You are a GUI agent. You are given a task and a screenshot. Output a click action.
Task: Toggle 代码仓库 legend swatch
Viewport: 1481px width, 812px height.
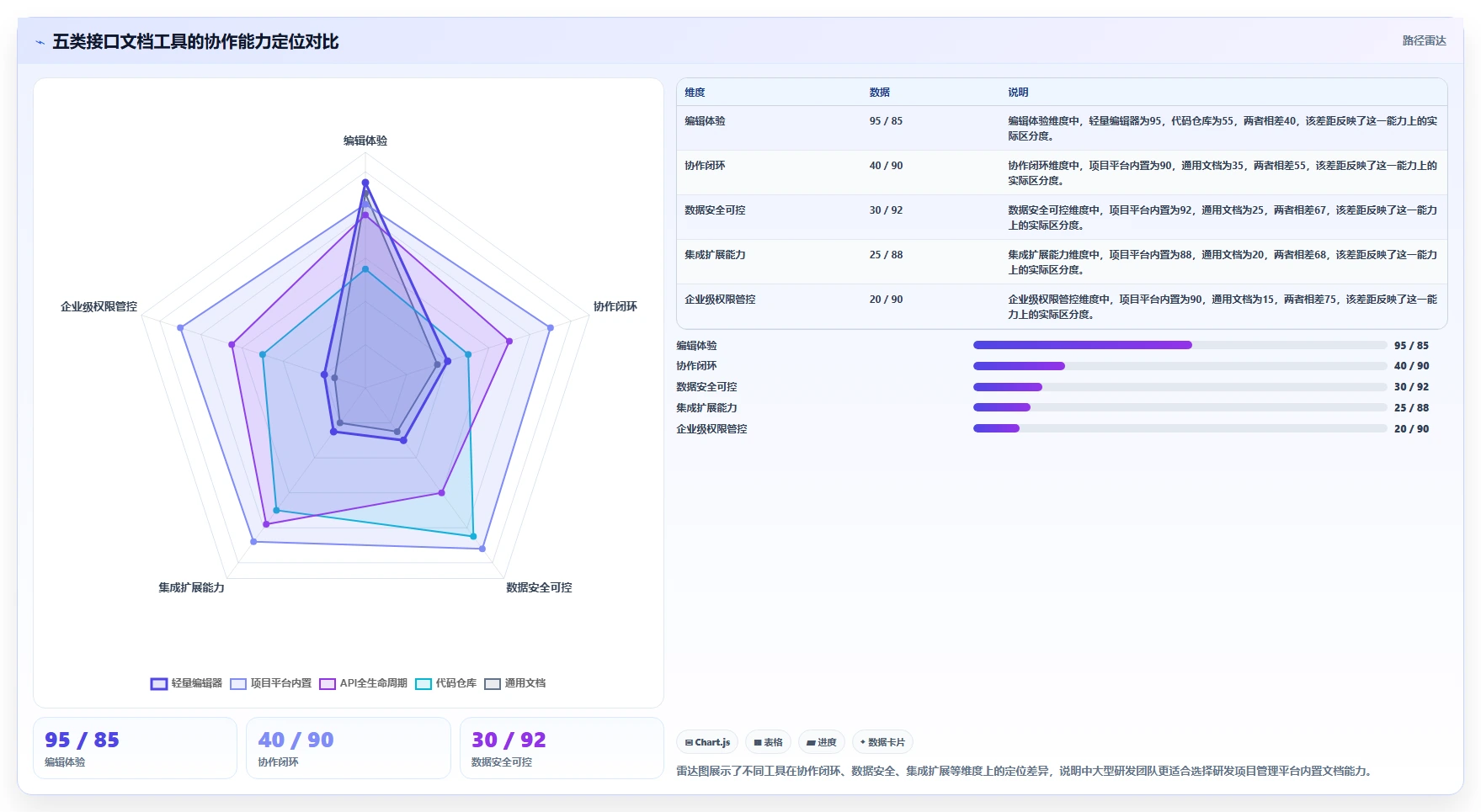pos(424,683)
